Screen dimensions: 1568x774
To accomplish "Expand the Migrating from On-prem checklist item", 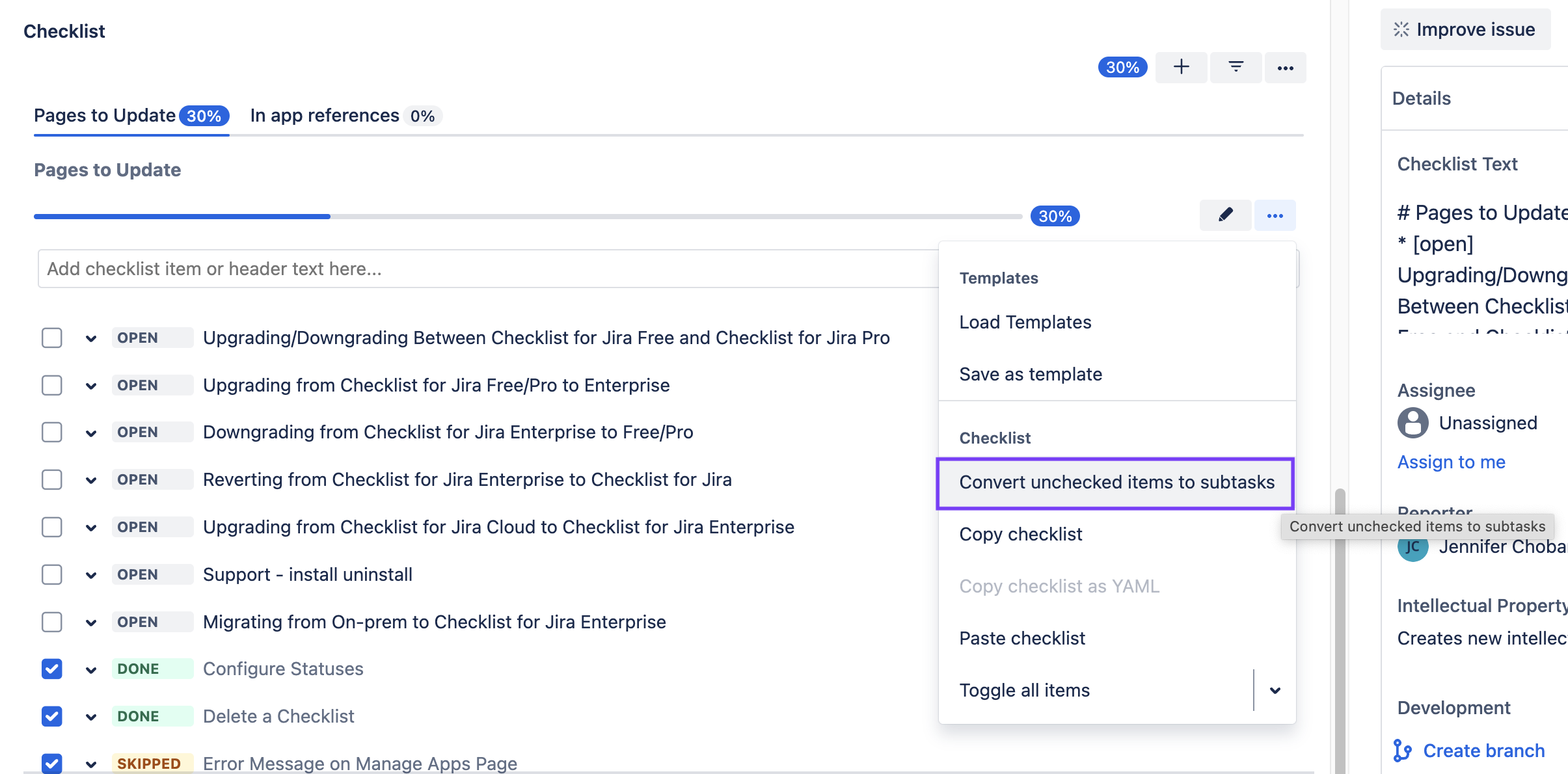I will [90, 622].
